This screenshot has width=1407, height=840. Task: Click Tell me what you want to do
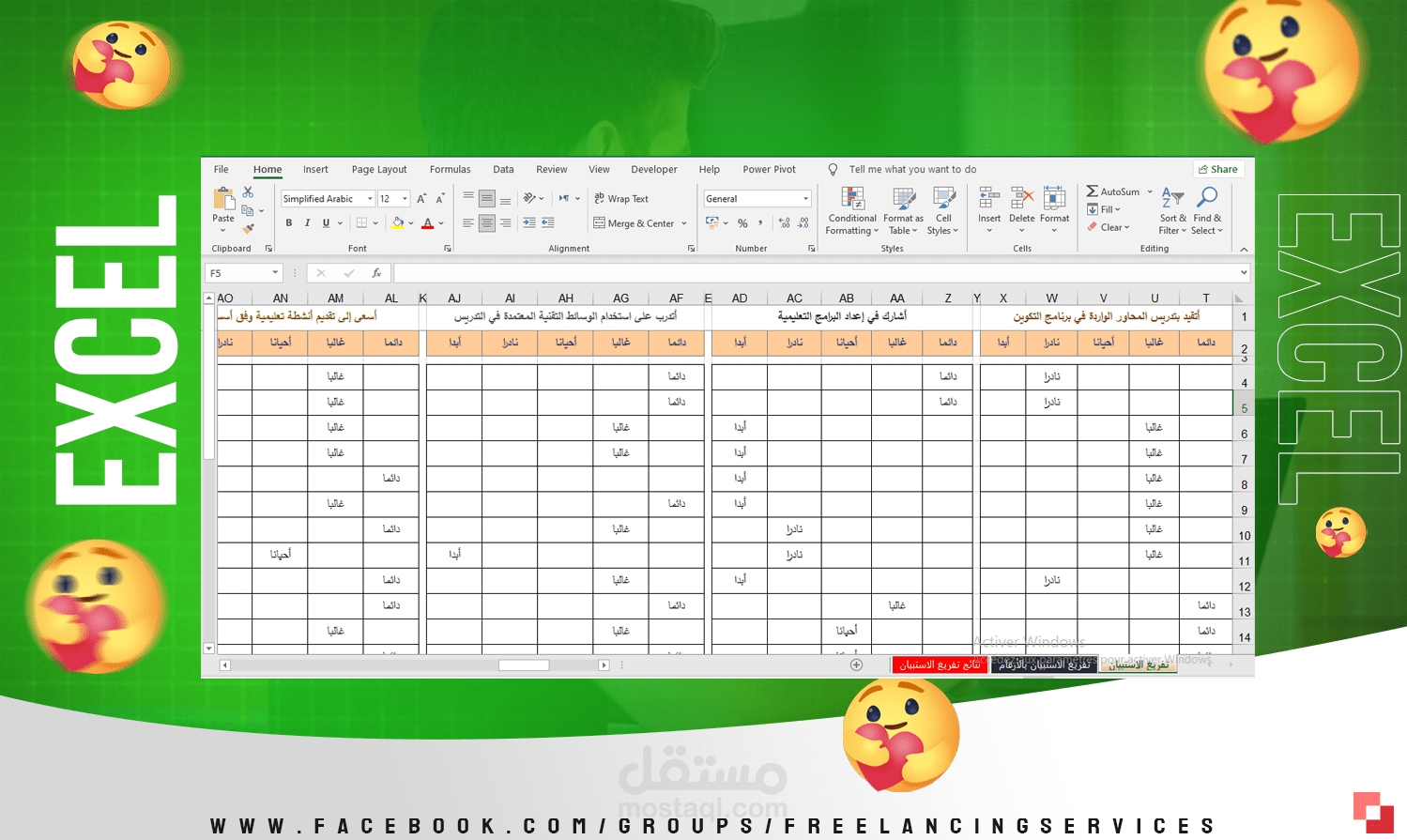(912, 170)
